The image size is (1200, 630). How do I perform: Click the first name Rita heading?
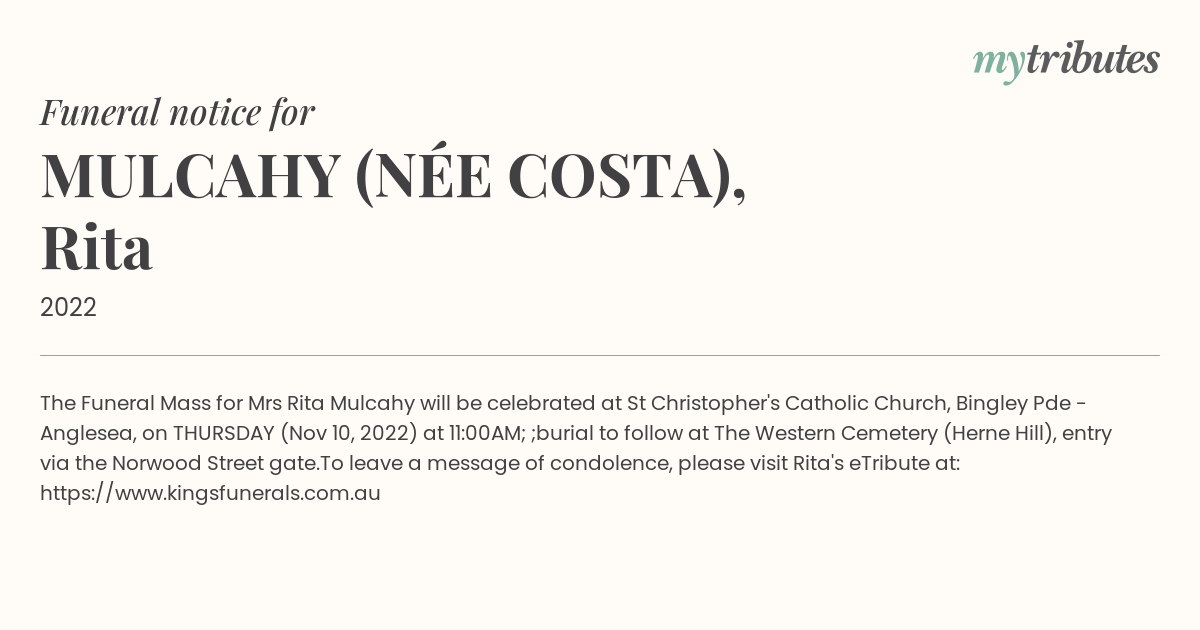click(97, 248)
